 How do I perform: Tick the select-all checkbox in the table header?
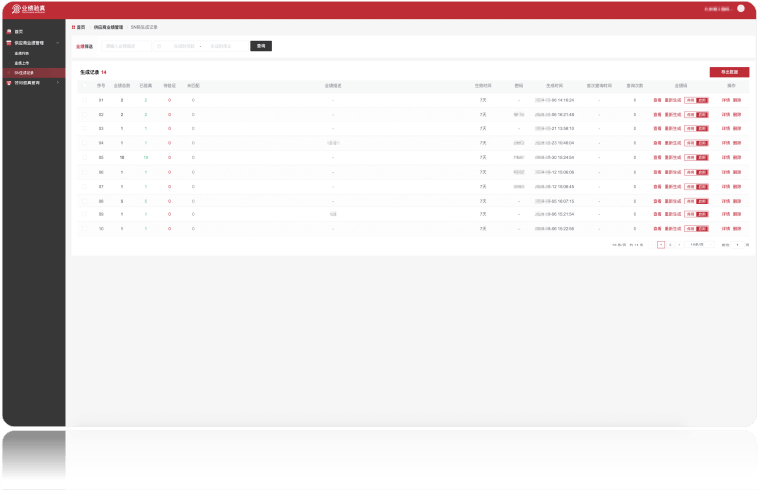(85, 86)
